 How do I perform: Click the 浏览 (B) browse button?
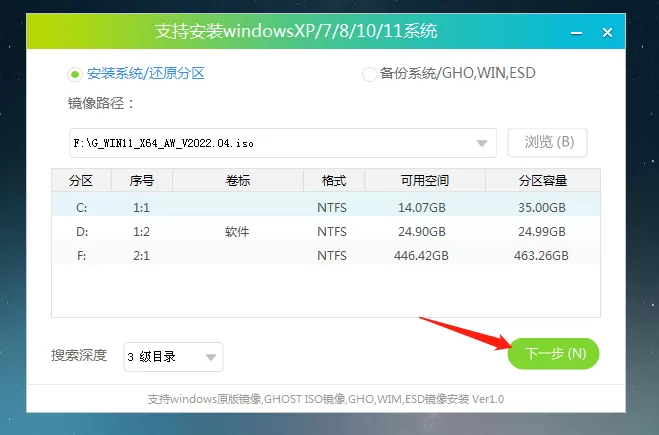click(547, 143)
